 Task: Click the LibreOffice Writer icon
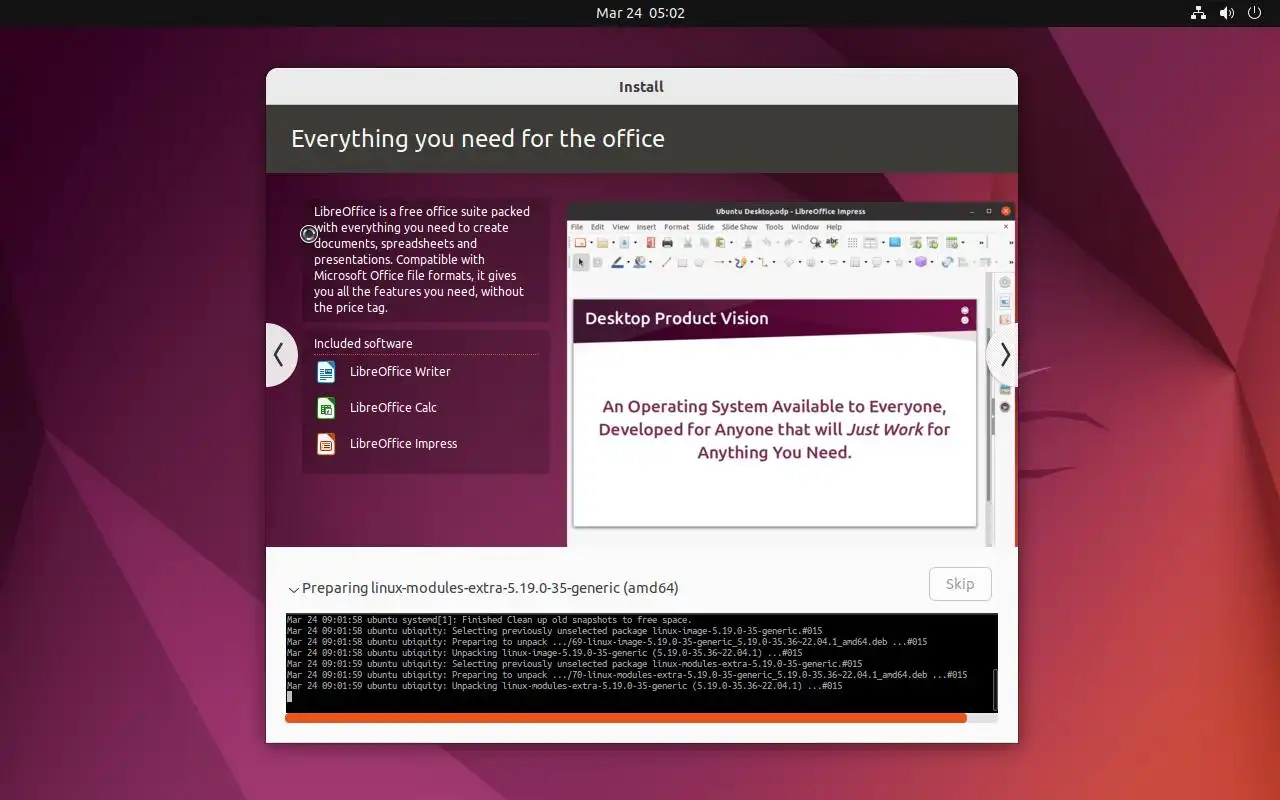(326, 372)
